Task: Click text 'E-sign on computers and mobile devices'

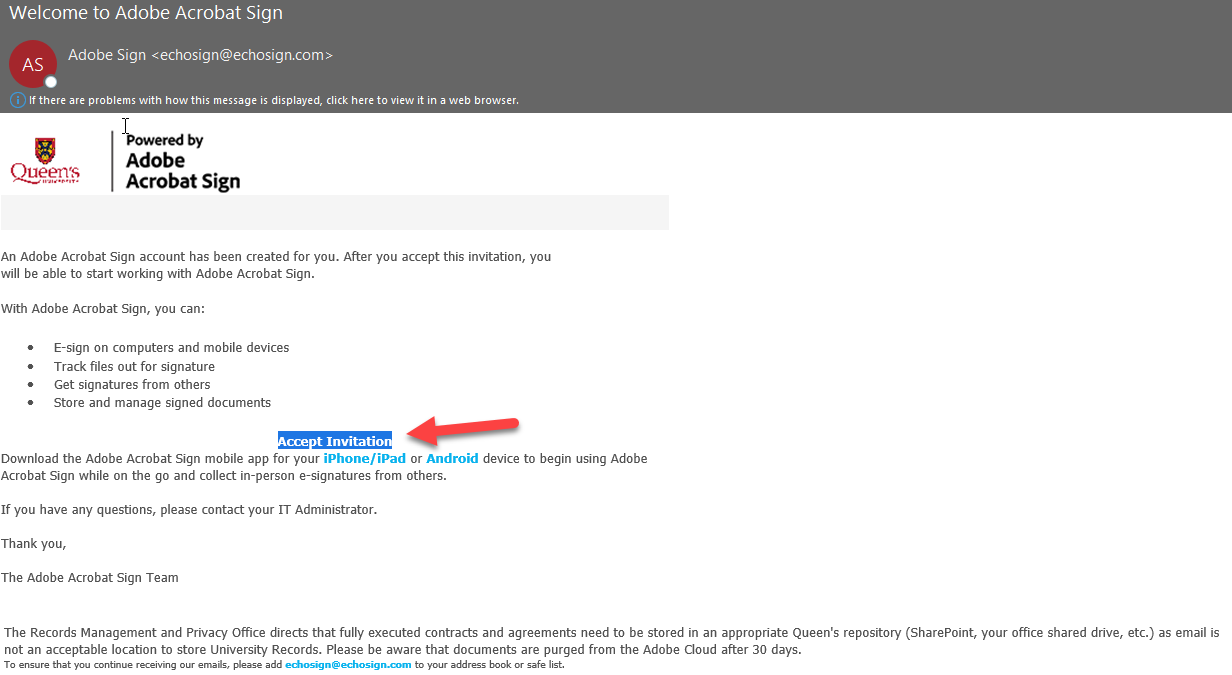Action: coord(172,348)
